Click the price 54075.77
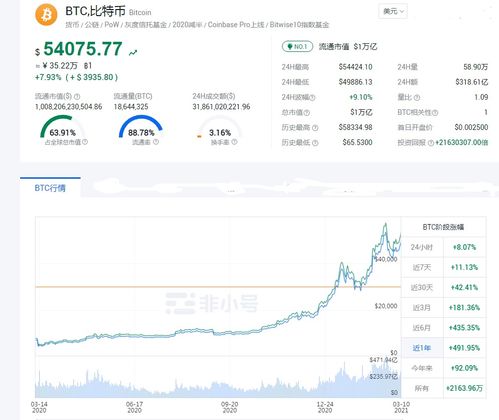 point(83,49)
